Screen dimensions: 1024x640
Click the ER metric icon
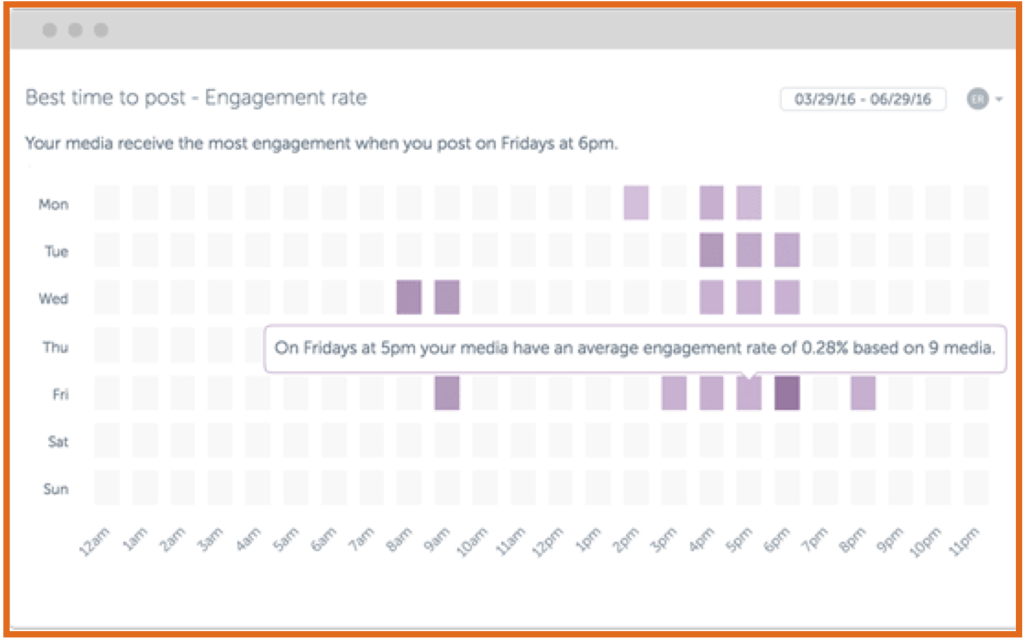[x=977, y=99]
